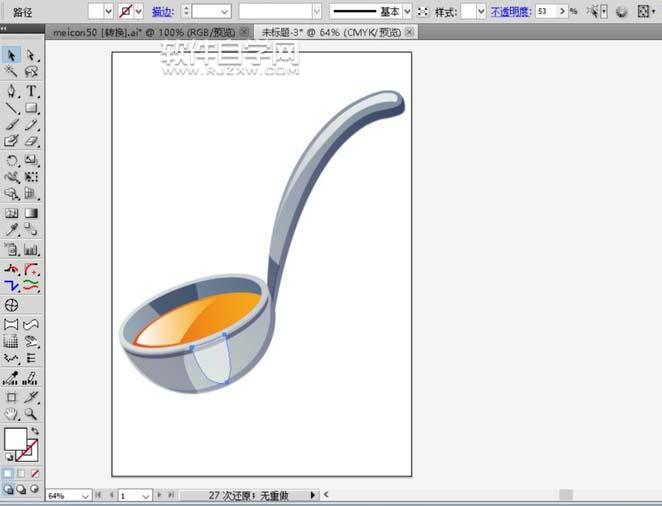Choose the Rectangle tool

pyautogui.click(x=31, y=108)
